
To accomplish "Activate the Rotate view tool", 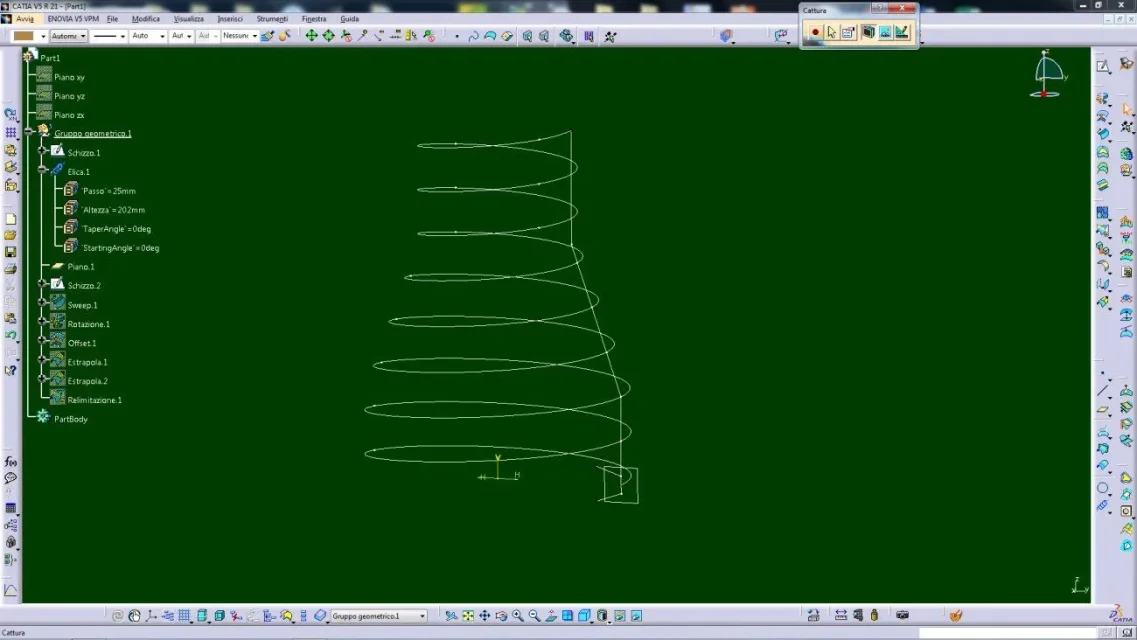I will point(500,615).
